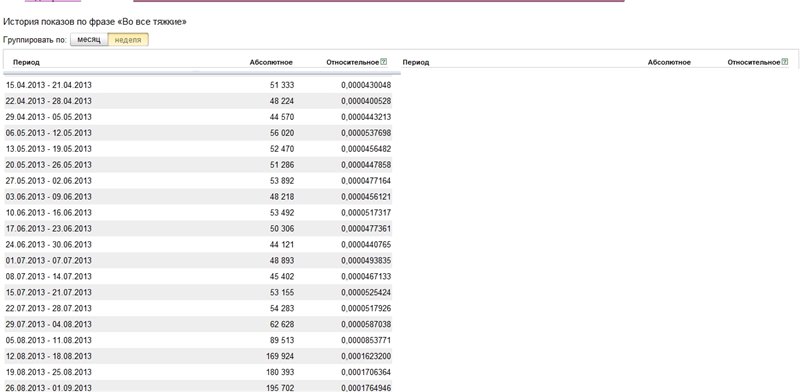Viewport: 800px width, 392px height.
Task: Click left table Относительное column header
Action: point(353,62)
